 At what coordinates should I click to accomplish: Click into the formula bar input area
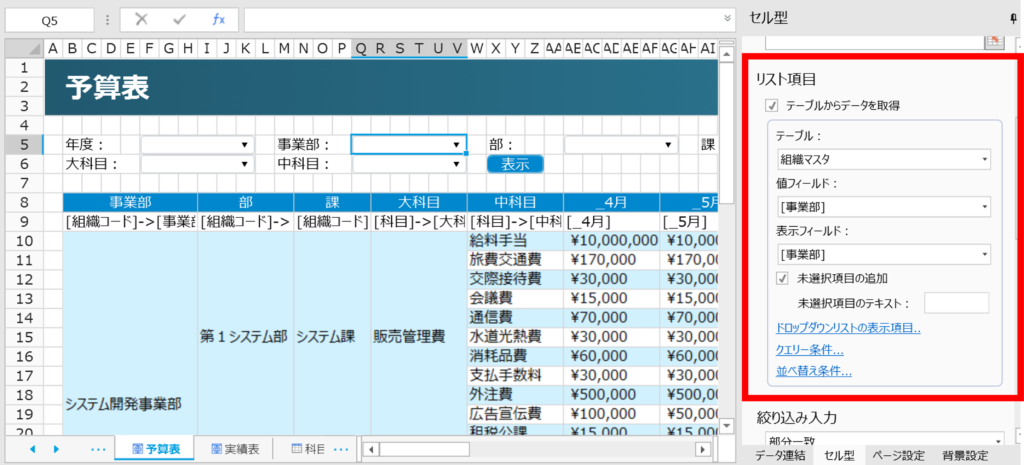(483, 20)
